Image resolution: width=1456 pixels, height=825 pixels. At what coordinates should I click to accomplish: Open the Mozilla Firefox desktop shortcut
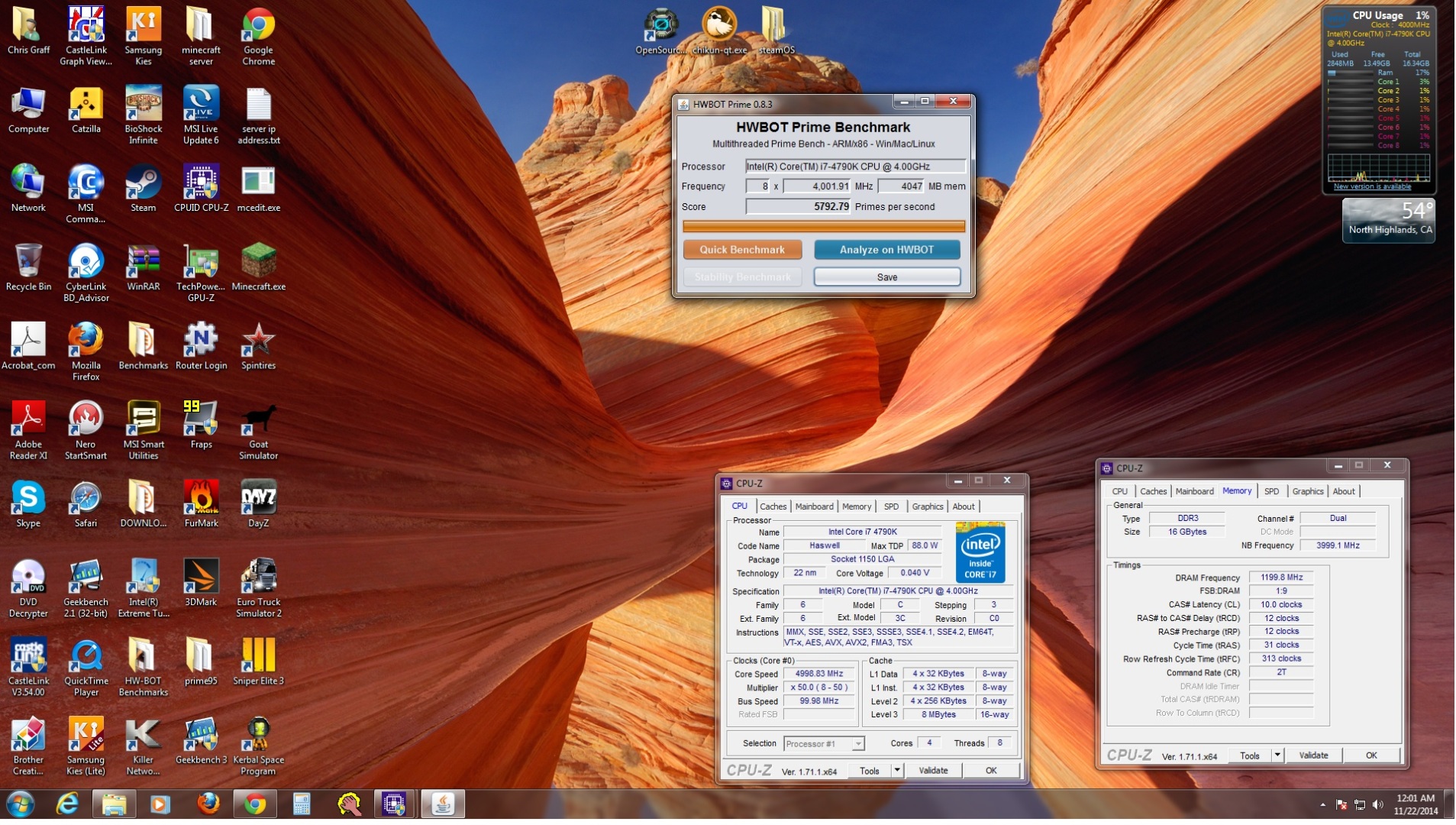click(86, 352)
